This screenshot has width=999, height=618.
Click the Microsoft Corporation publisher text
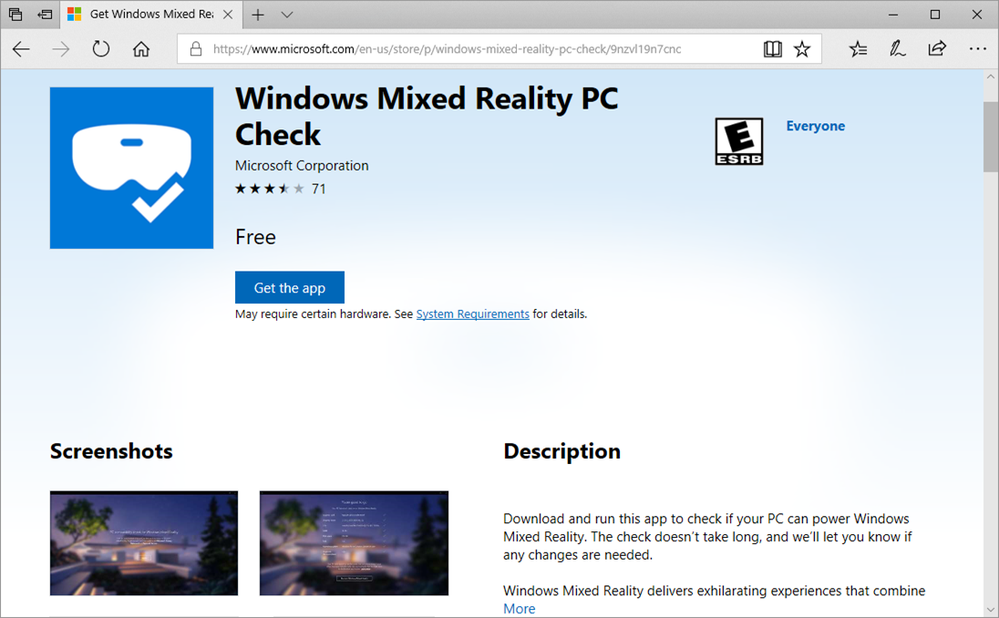pyautogui.click(x=302, y=166)
